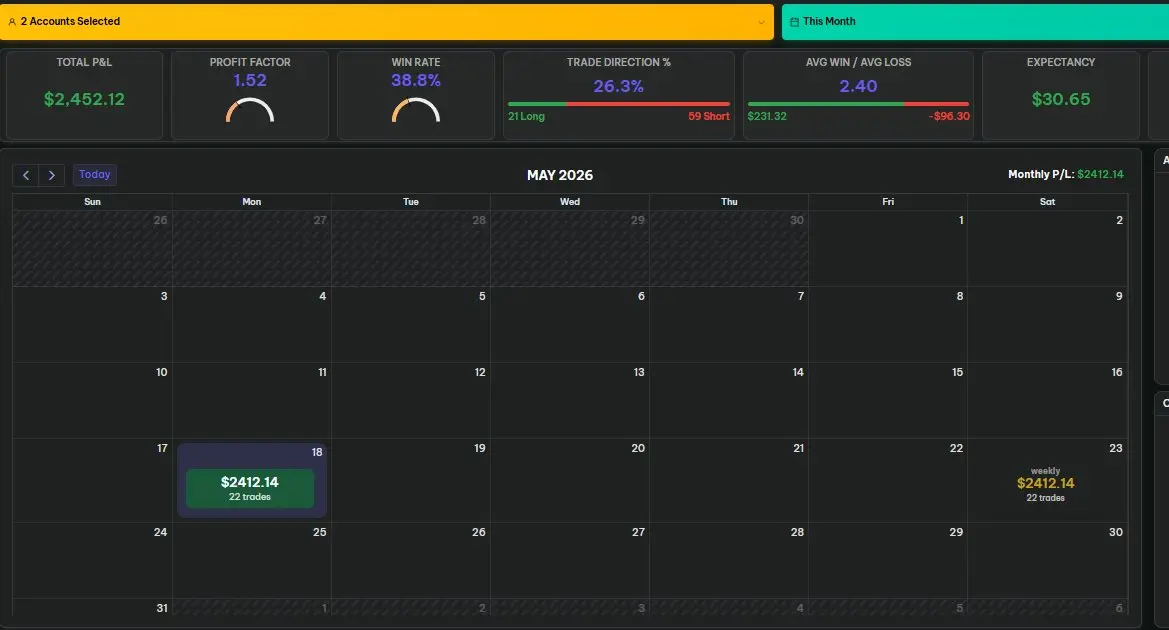Click the Sun column header
1169x630 pixels.
pyautogui.click(x=92, y=202)
